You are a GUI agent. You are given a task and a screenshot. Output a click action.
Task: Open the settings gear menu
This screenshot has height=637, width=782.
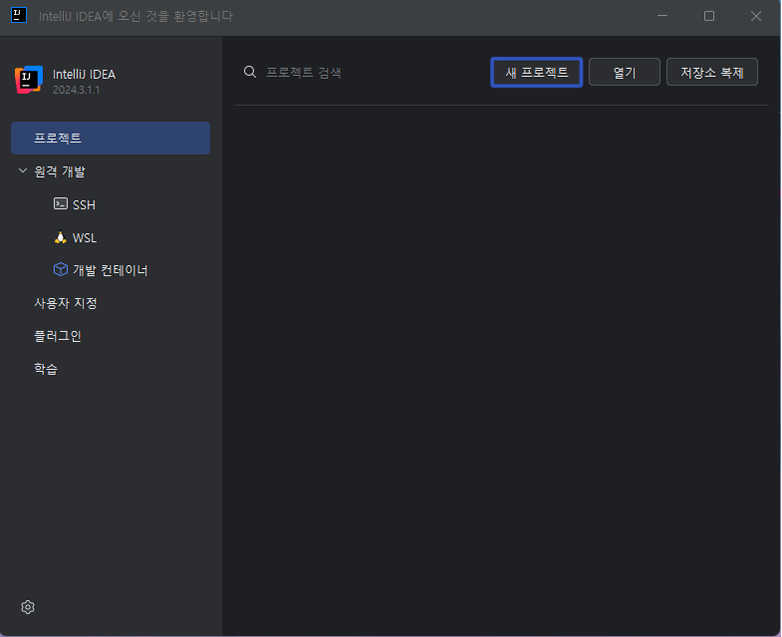pos(28,607)
